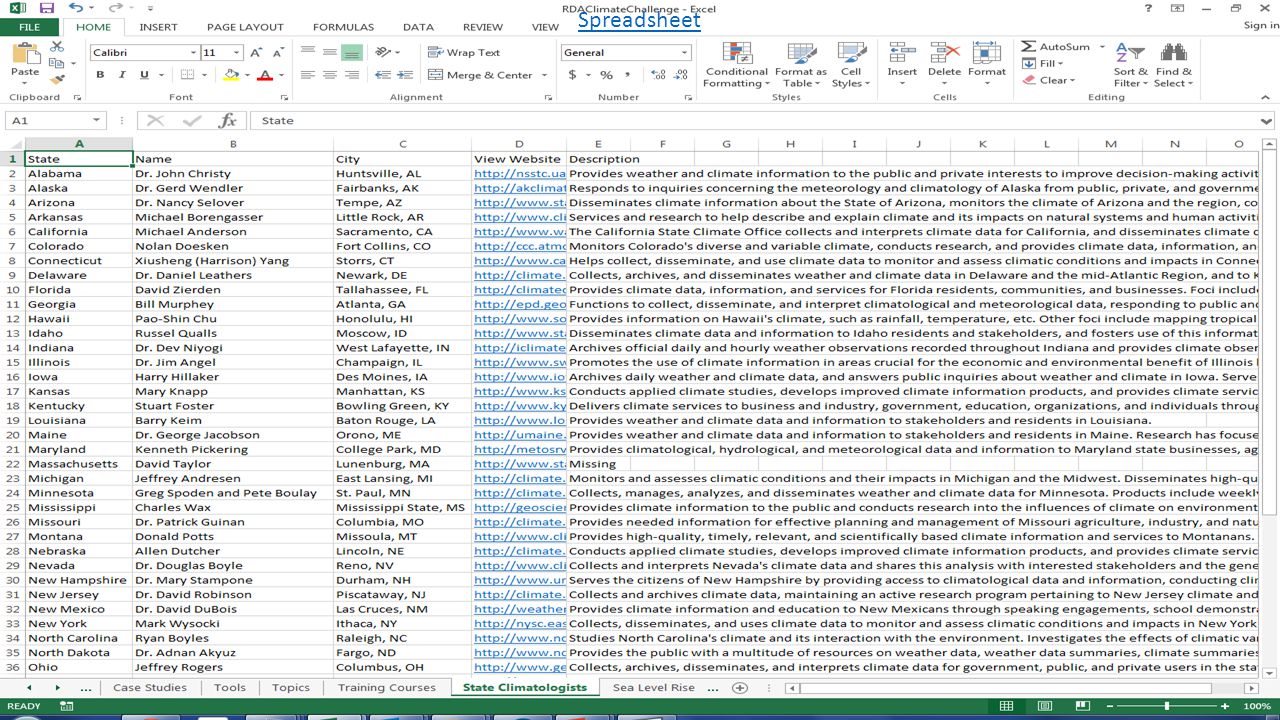Open Cell Styles gallery

[x=852, y=65]
